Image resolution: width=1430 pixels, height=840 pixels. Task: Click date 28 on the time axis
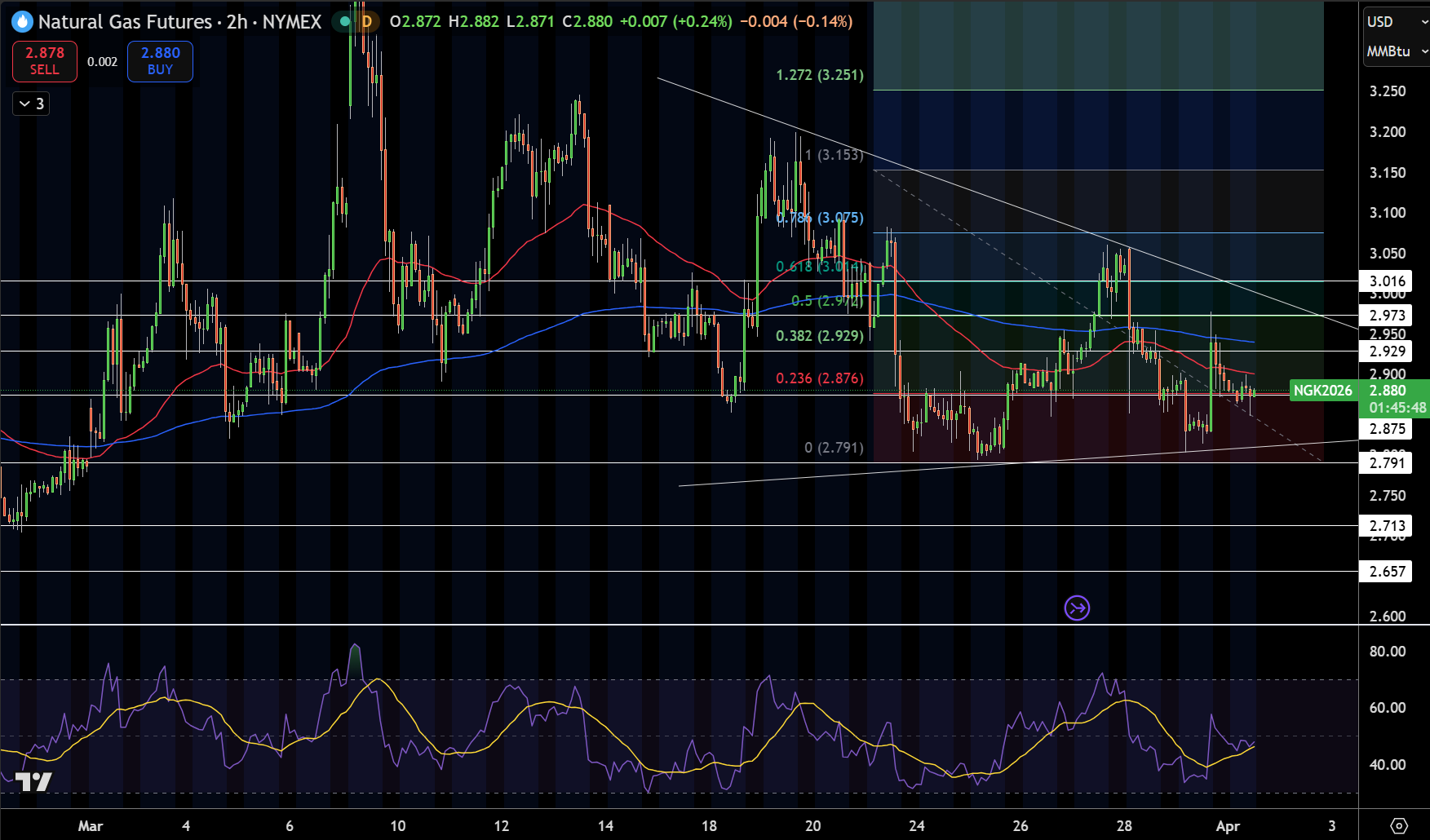(1124, 826)
